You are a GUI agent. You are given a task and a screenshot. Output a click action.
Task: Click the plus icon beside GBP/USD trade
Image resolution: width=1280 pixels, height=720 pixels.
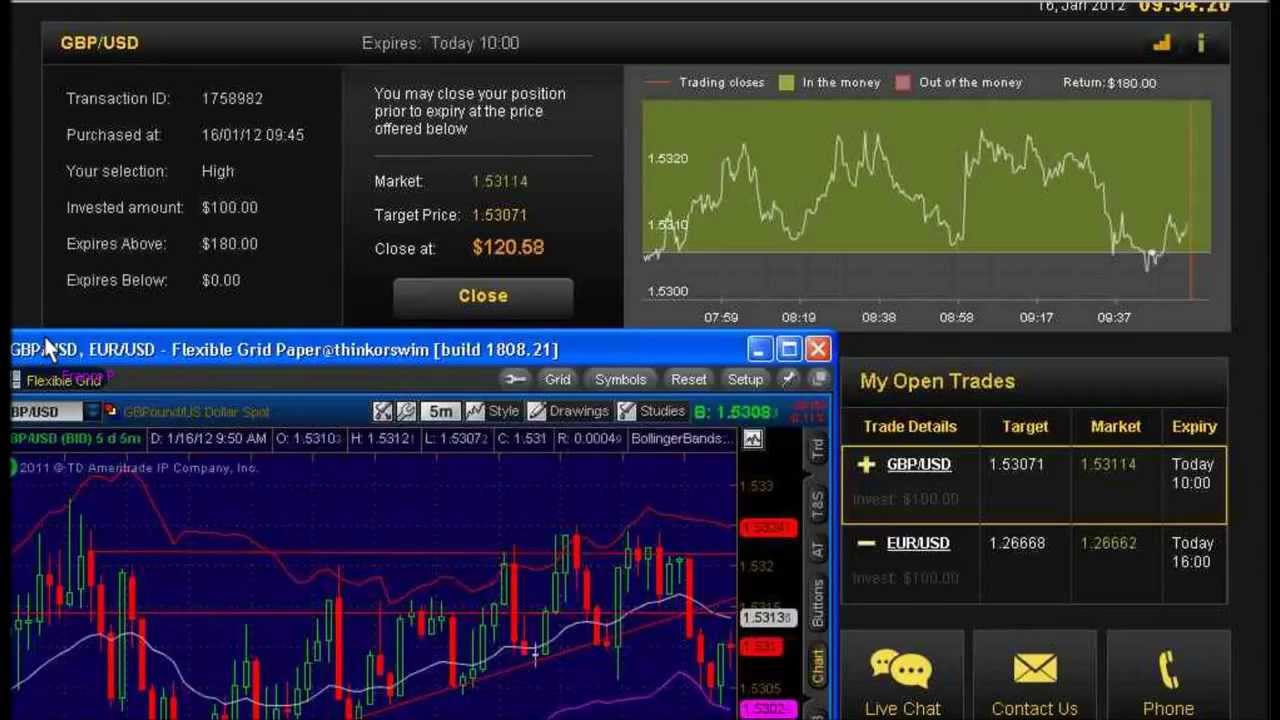point(866,464)
